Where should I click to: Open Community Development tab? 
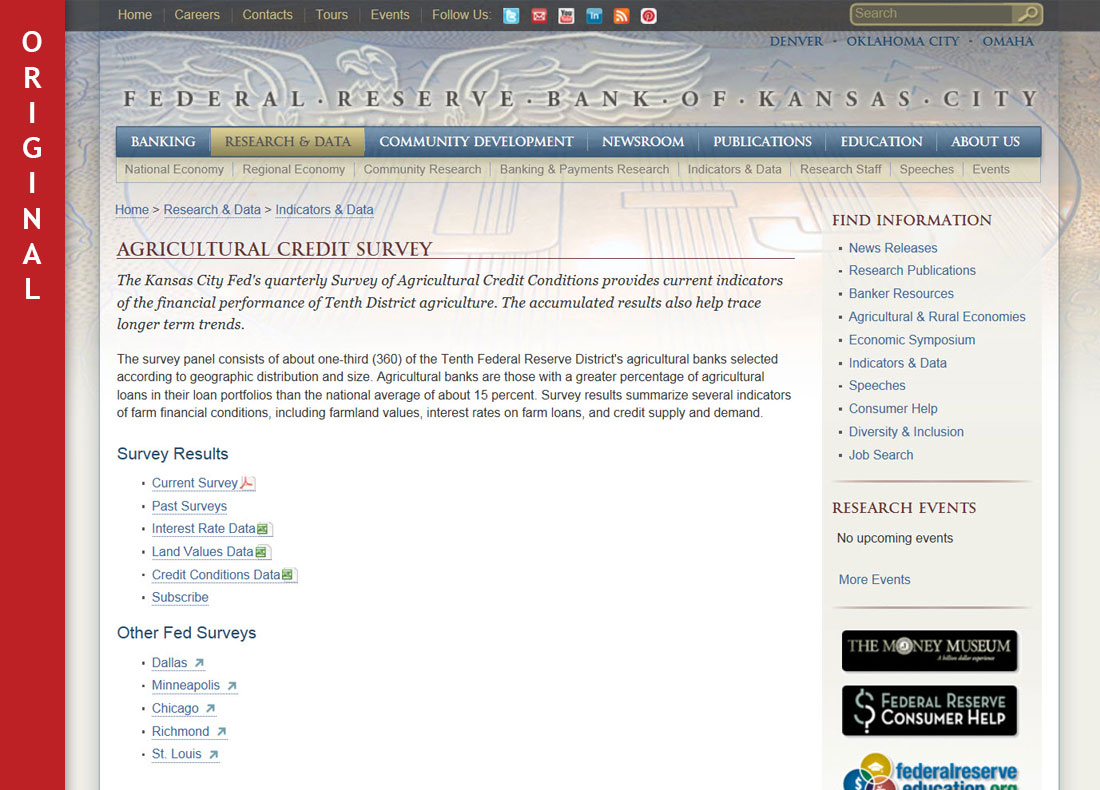coord(476,142)
